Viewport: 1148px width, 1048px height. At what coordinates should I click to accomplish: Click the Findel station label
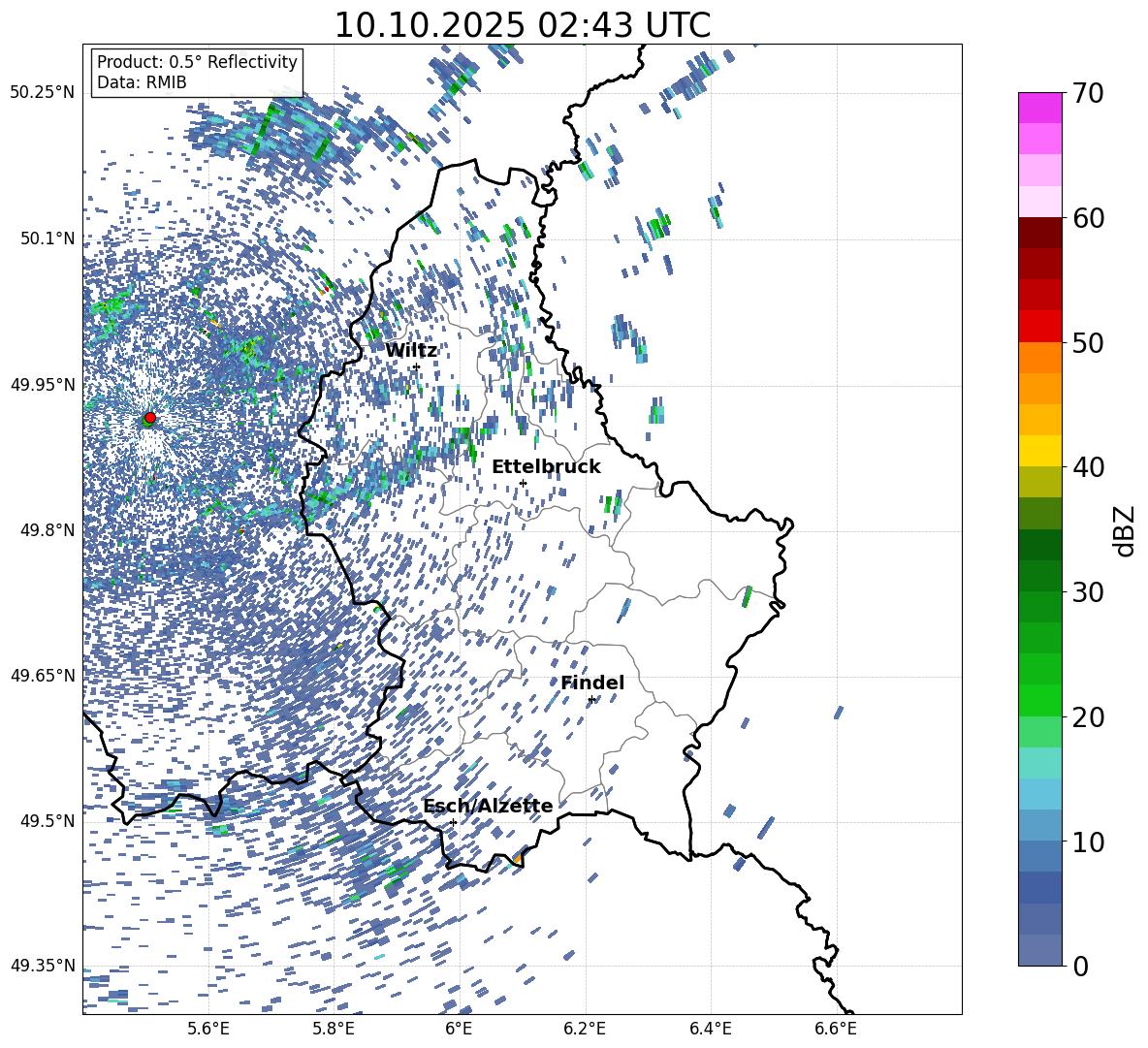(592, 683)
